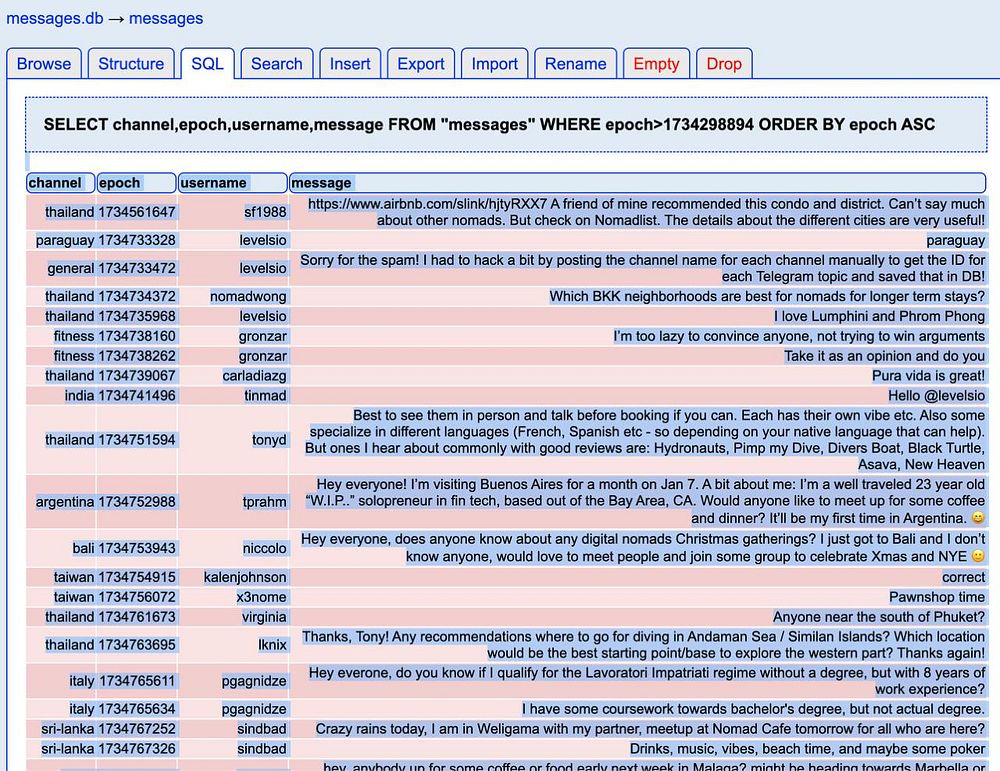Open the Import tab
The height and width of the screenshot is (771, 1000).
click(x=495, y=64)
